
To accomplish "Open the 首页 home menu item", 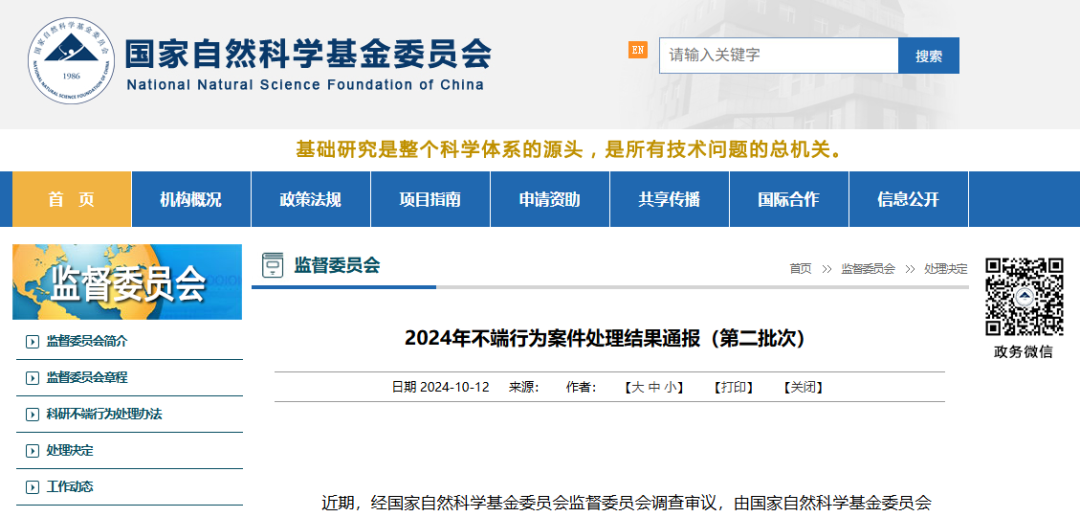I will [72, 200].
